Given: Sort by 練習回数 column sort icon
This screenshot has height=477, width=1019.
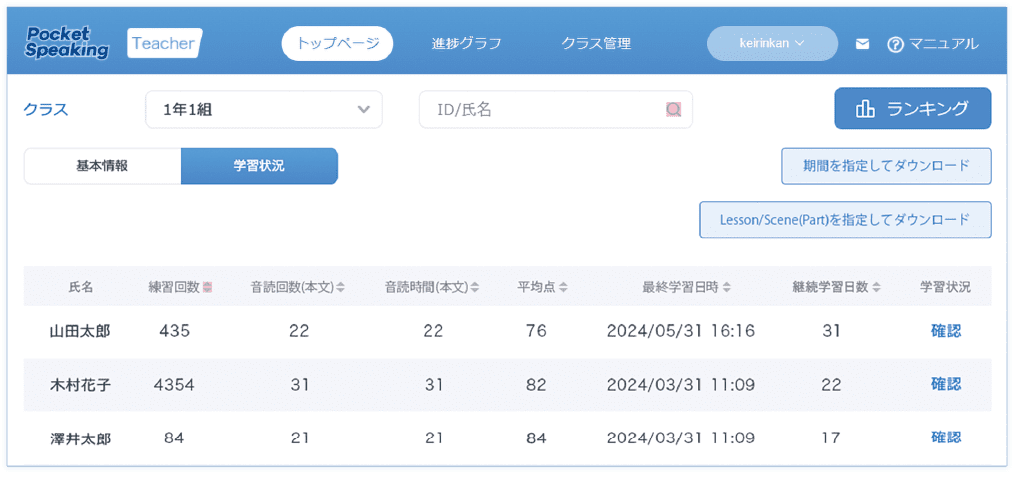Looking at the screenshot, I should 208,288.
